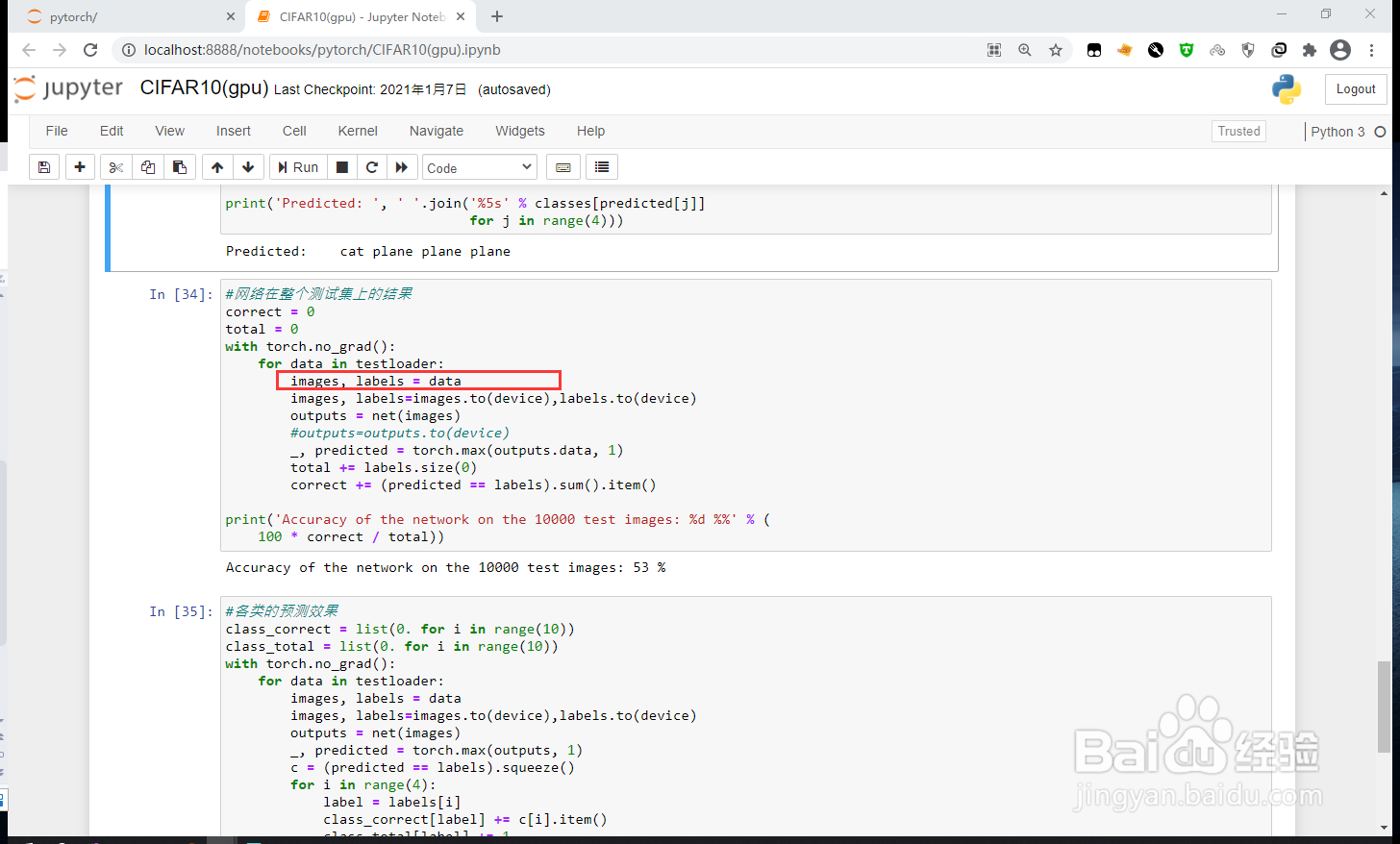1400x844 pixels.
Task: Rename notebook title CIFAR10(gpu)
Action: point(204,87)
